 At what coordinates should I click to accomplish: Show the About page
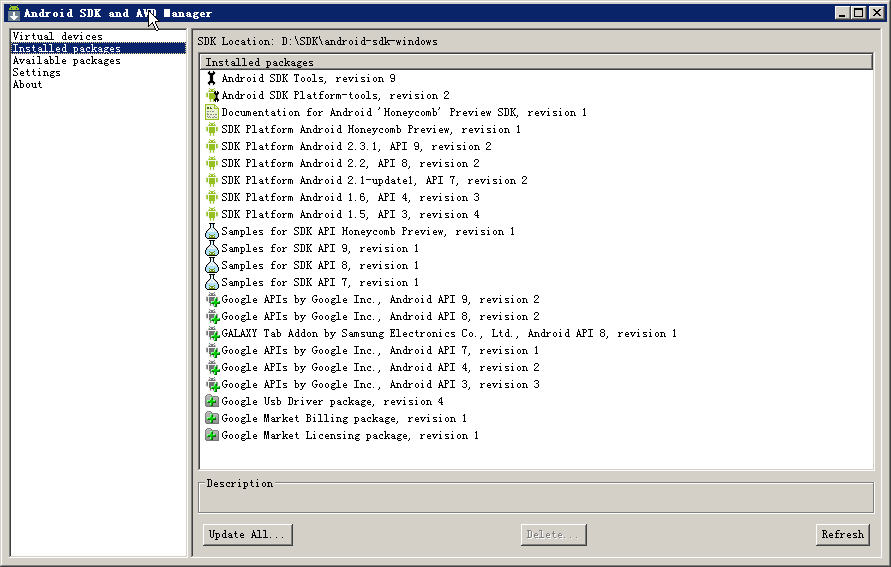pyautogui.click(x=27, y=84)
